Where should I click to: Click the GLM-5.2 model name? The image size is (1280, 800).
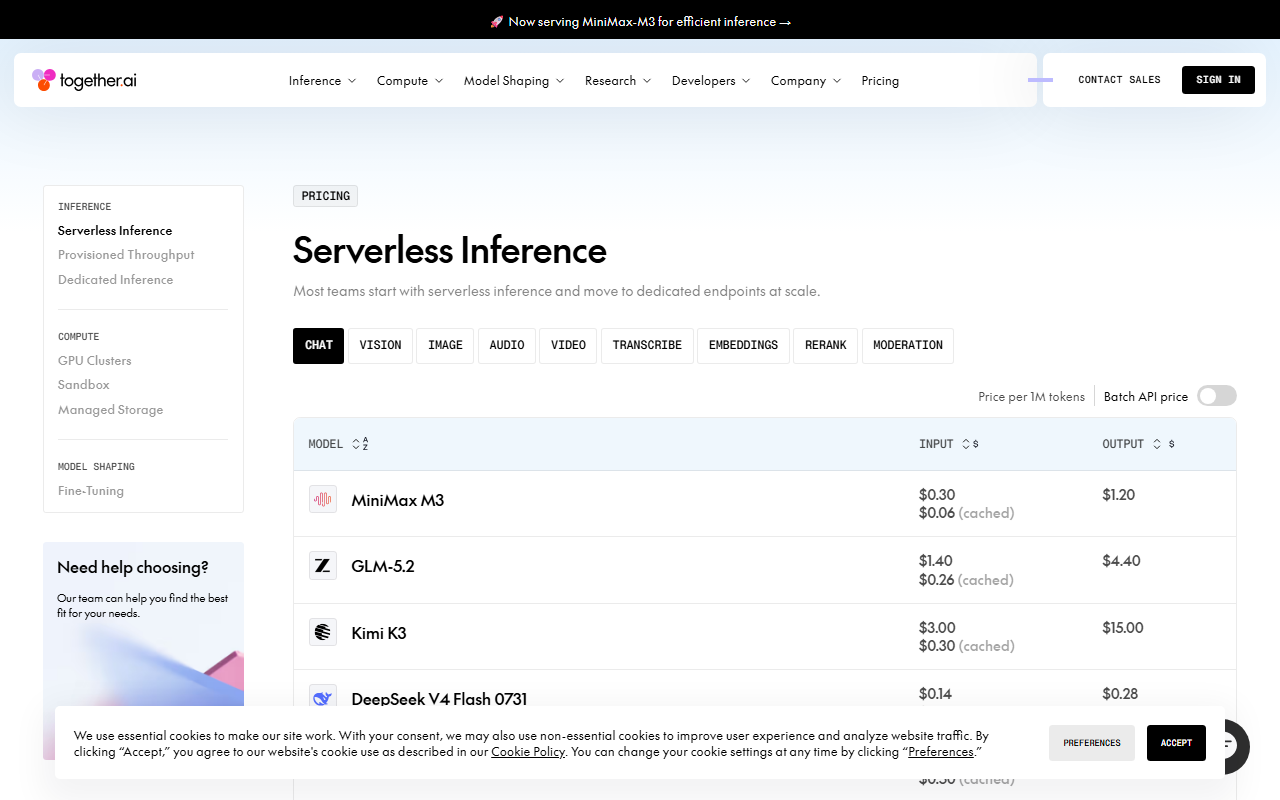[383, 566]
